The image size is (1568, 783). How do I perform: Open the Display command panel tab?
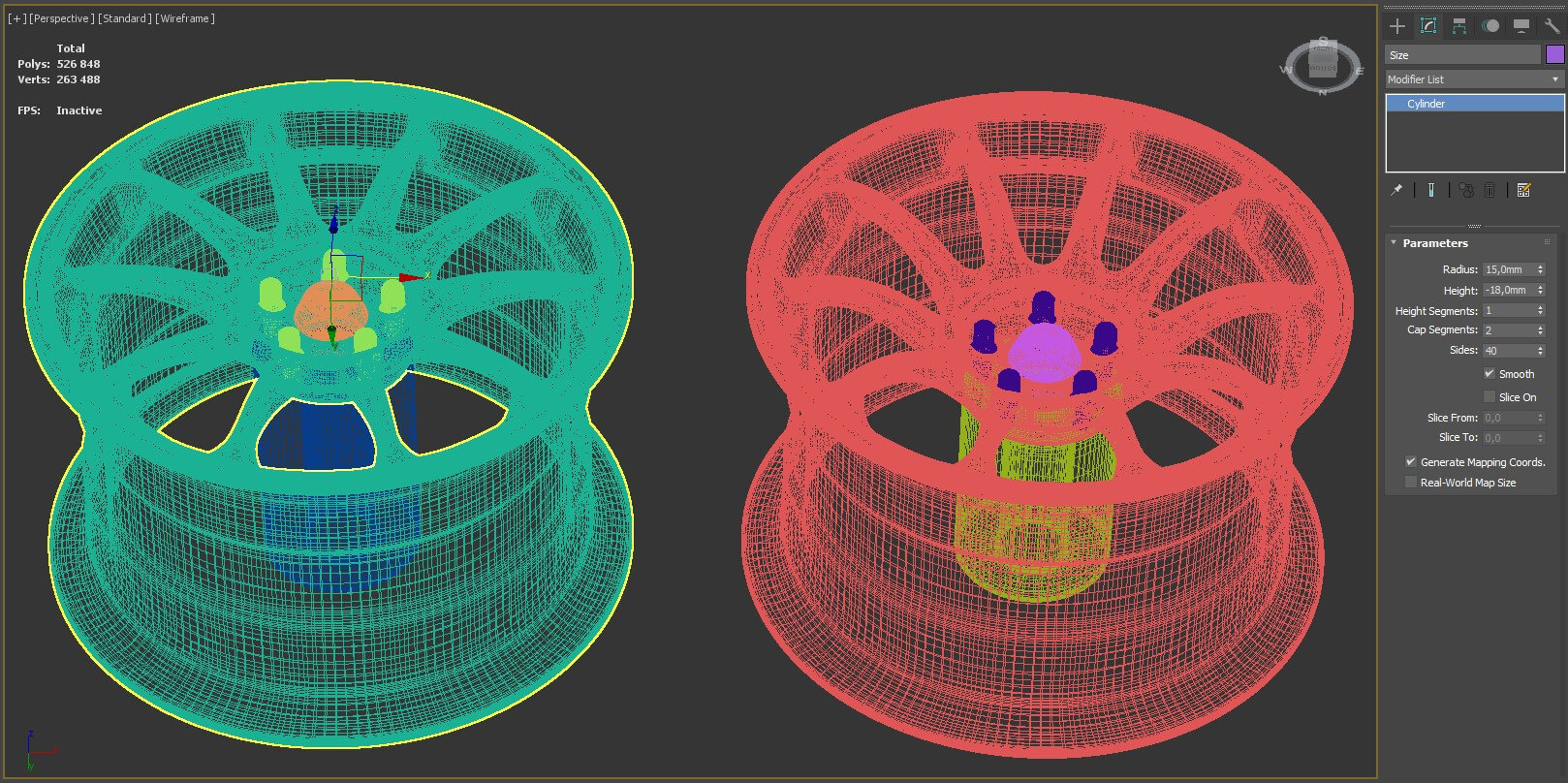[1521, 26]
